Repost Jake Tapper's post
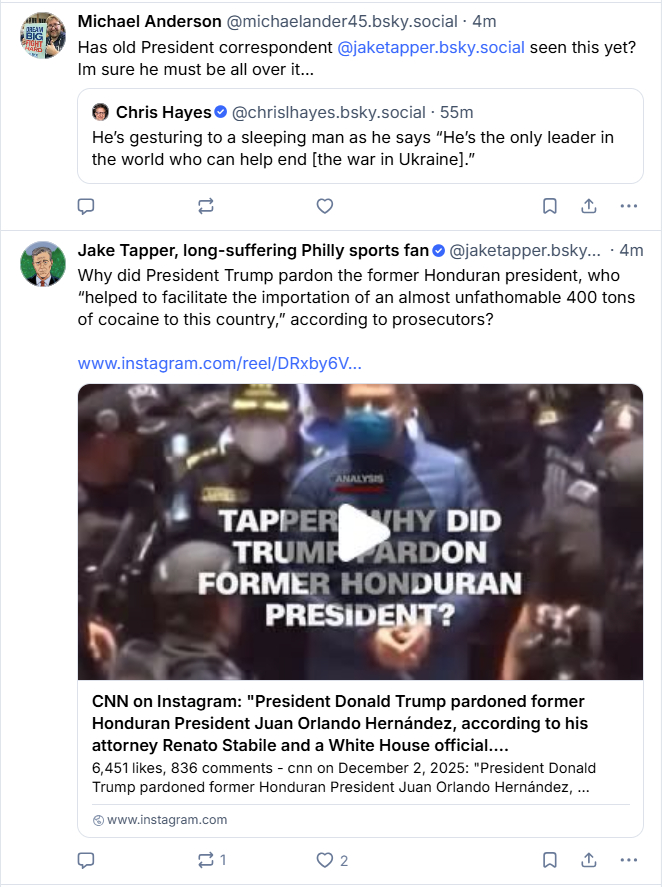The width and height of the screenshot is (667, 887). pyautogui.click(x=206, y=860)
